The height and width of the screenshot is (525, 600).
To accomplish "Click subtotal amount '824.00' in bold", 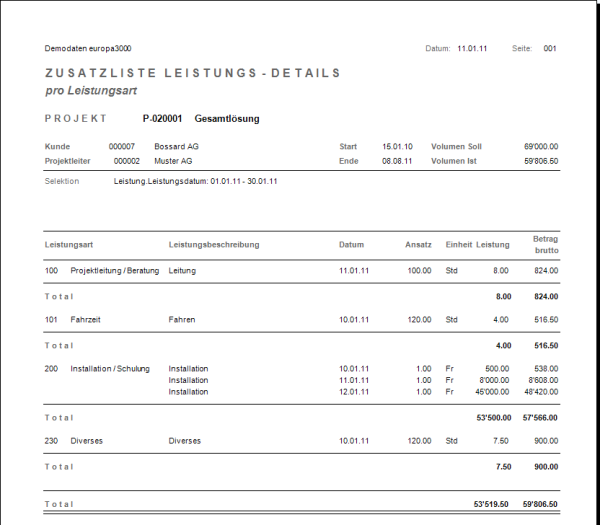I will click(x=546, y=297).
